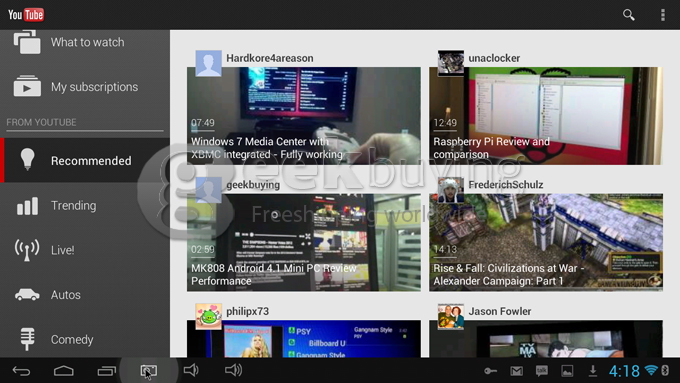Select the Comedy category
680x383 pixels.
pos(85,339)
